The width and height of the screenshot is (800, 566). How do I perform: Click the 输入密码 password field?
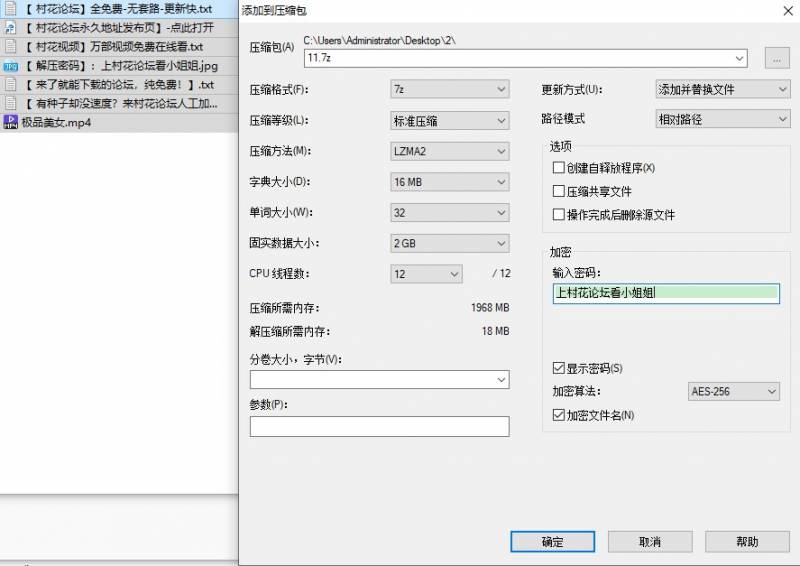[x=665, y=293]
